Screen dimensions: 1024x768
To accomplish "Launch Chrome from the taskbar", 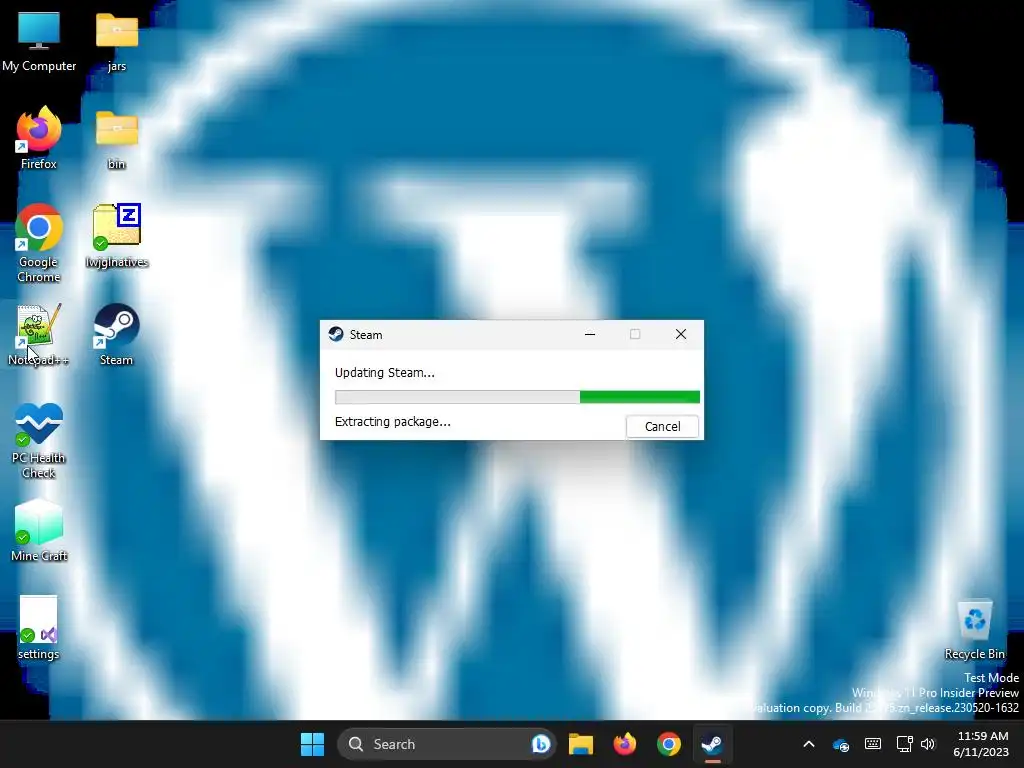I will click(x=669, y=744).
